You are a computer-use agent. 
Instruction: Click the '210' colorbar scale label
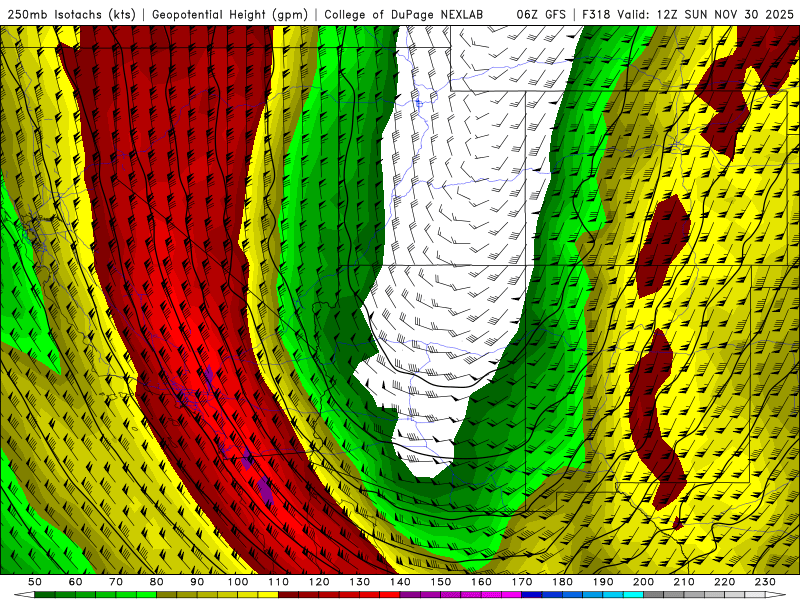coord(684,582)
